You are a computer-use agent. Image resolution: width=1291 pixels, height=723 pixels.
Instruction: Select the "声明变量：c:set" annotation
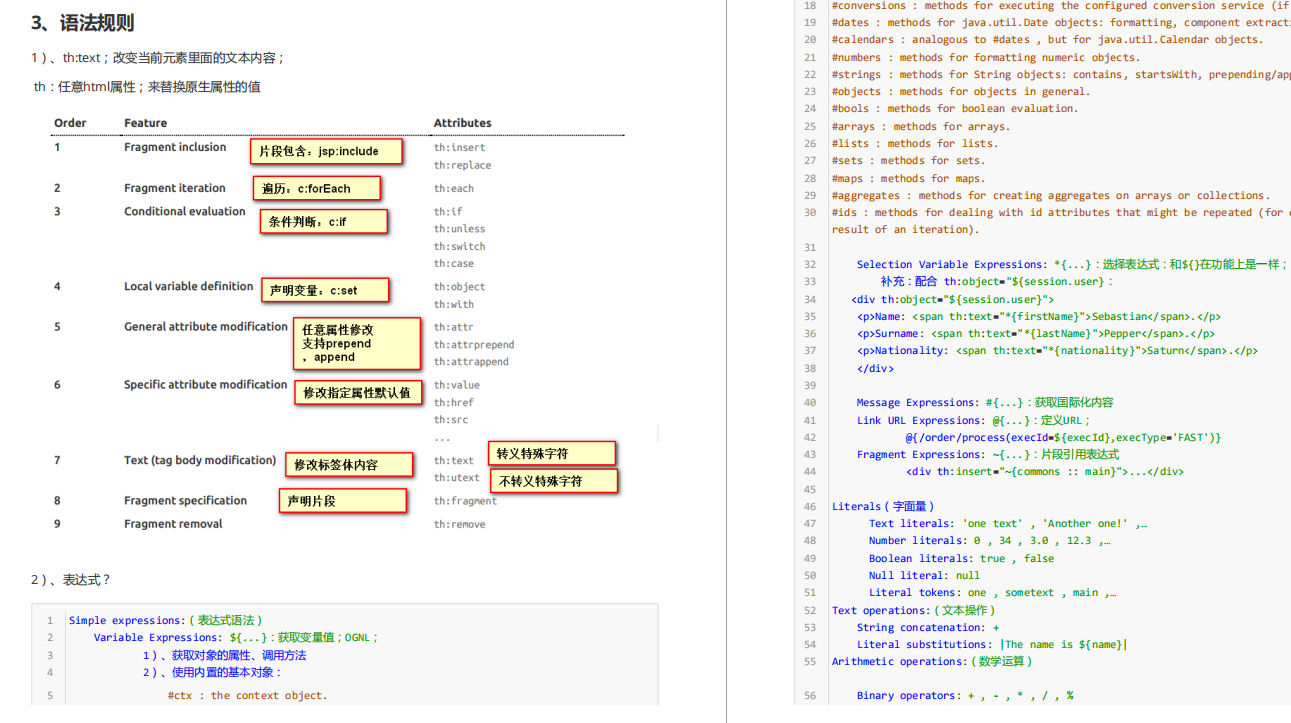[x=325, y=289]
